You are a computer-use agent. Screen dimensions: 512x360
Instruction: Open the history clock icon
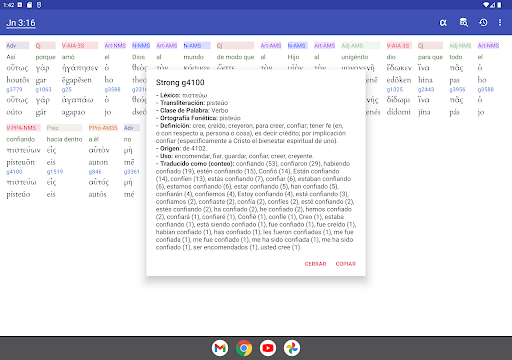(483, 23)
